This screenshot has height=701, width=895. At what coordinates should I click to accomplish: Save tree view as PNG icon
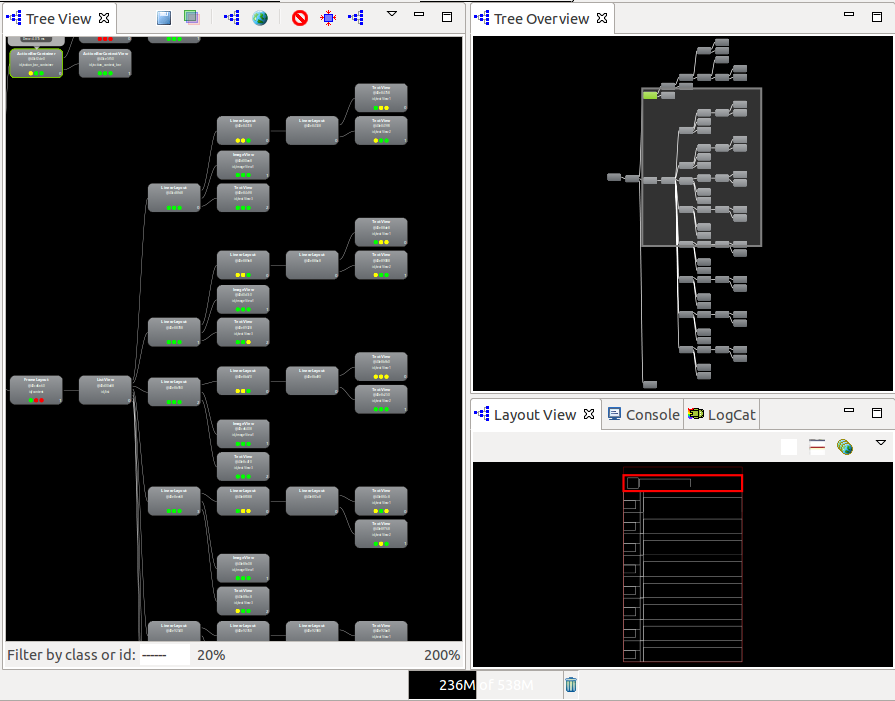(164, 18)
